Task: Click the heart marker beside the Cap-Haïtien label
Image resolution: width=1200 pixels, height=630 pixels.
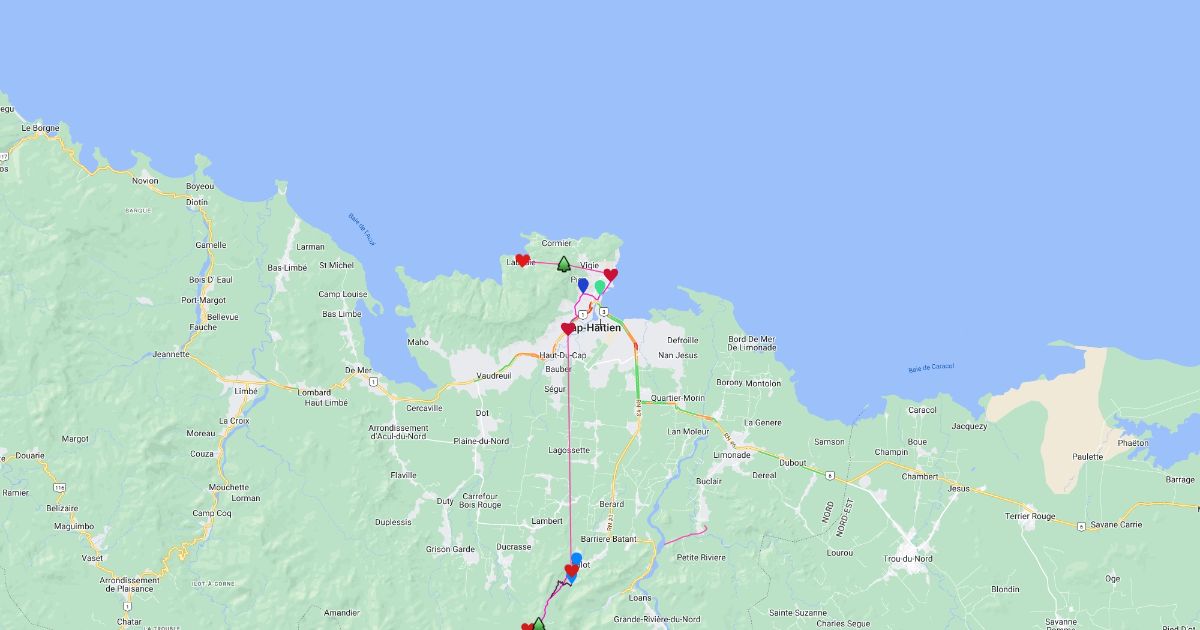Action: click(x=568, y=329)
